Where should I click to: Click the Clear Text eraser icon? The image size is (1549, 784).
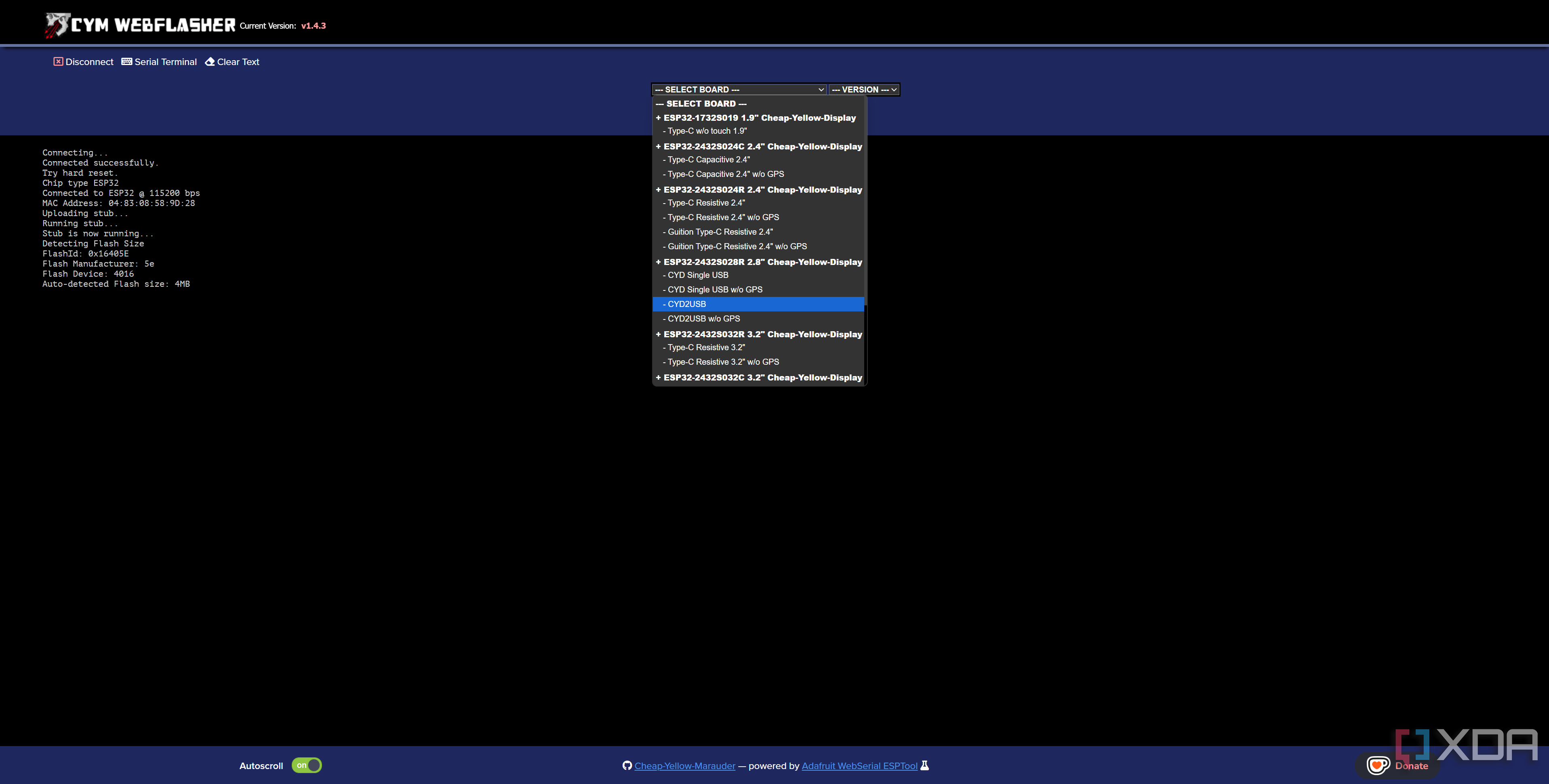(210, 61)
